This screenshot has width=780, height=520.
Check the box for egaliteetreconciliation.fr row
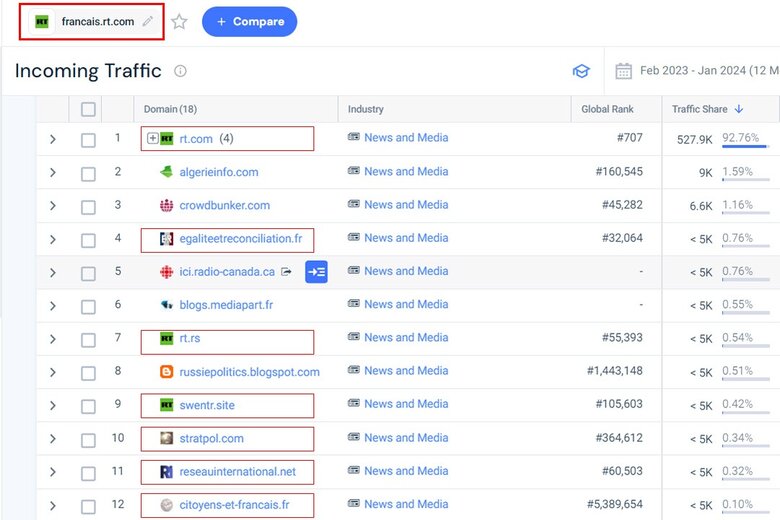pyautogui.click(x=88, y=240)
